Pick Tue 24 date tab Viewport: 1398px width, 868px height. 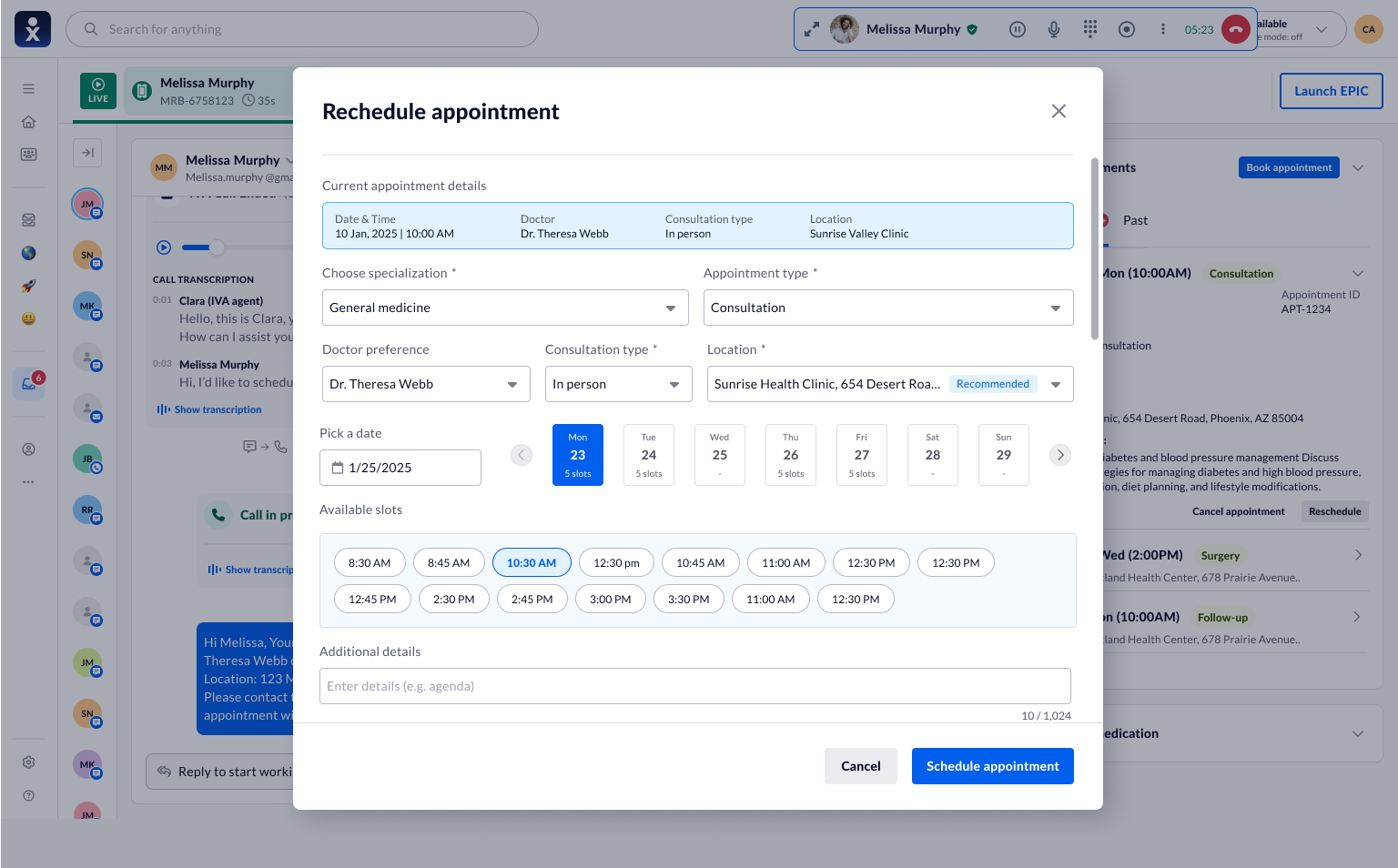[649, 455]
